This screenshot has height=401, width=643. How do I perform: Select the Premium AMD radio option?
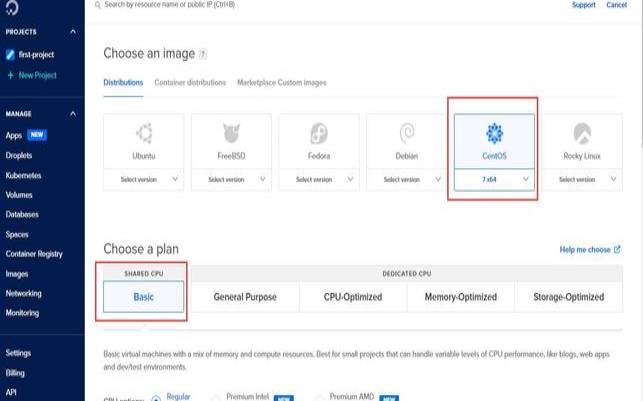tap(319, 398)
